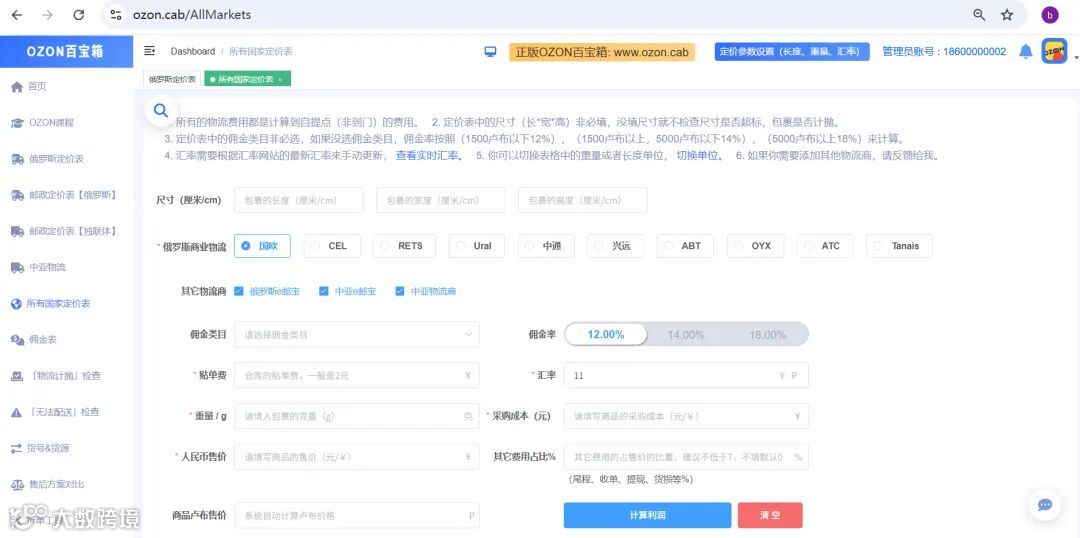Click the 正版OZON百宝箱 www.ozon.cab banner
The height and width of the screenshot is (538, 1080).
tap(602, 52)
